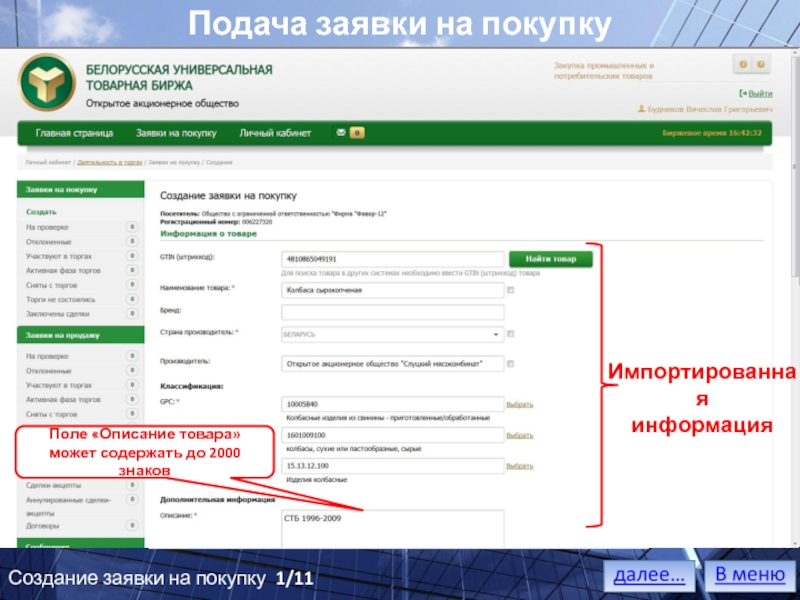Screen dimensions: 800x600
Task: Open На проверке under purchase requests sidebar
Action: [x=47, y=227]
